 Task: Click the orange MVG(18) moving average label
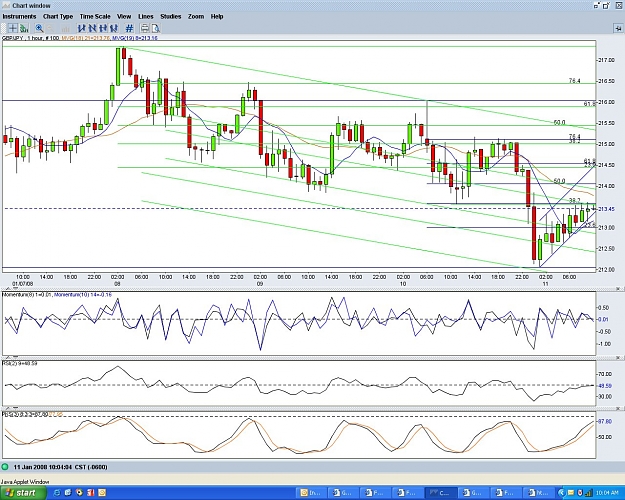point(85,38)
